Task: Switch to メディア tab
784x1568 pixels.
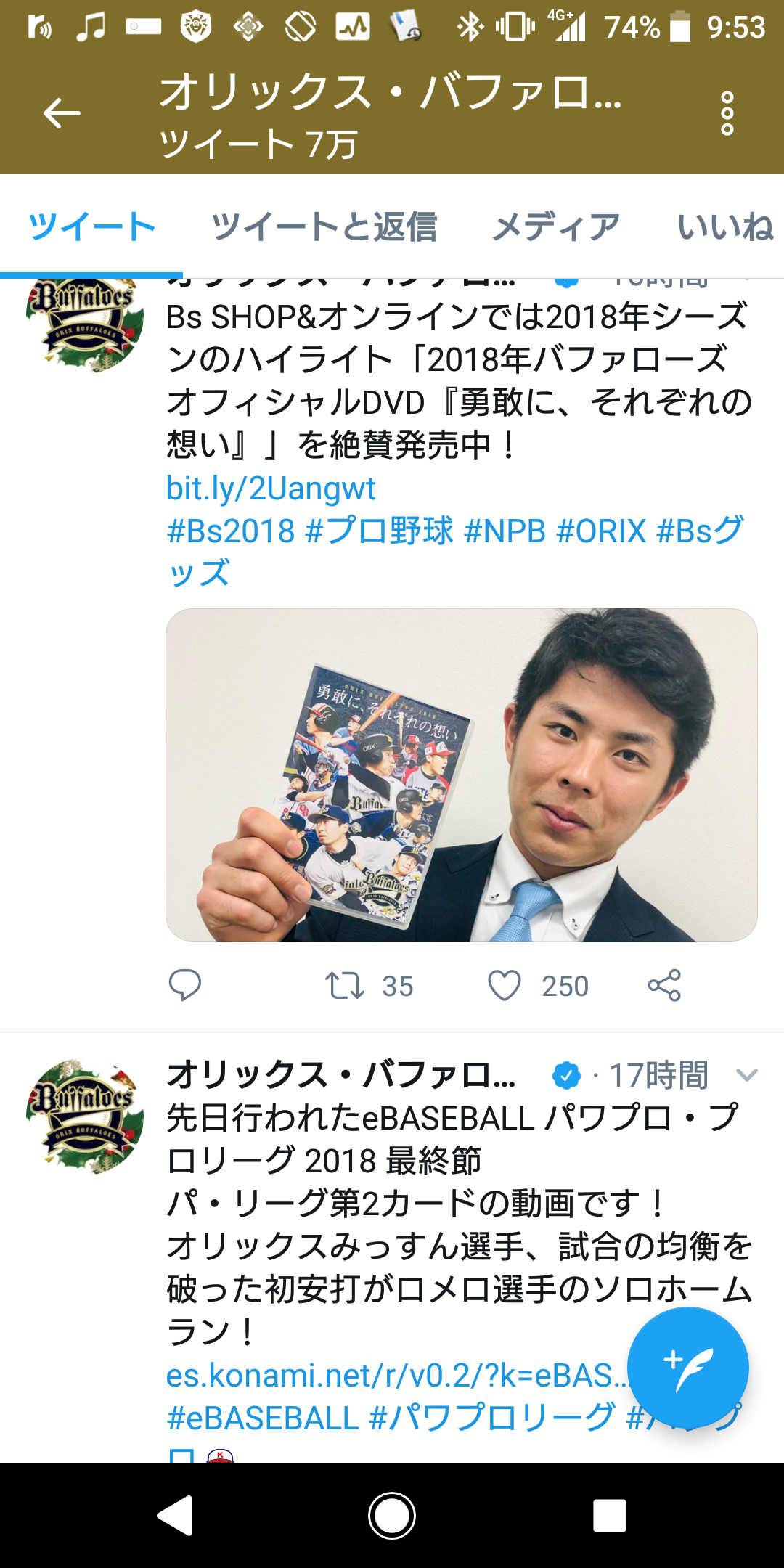Action: [x=556, y=226]
